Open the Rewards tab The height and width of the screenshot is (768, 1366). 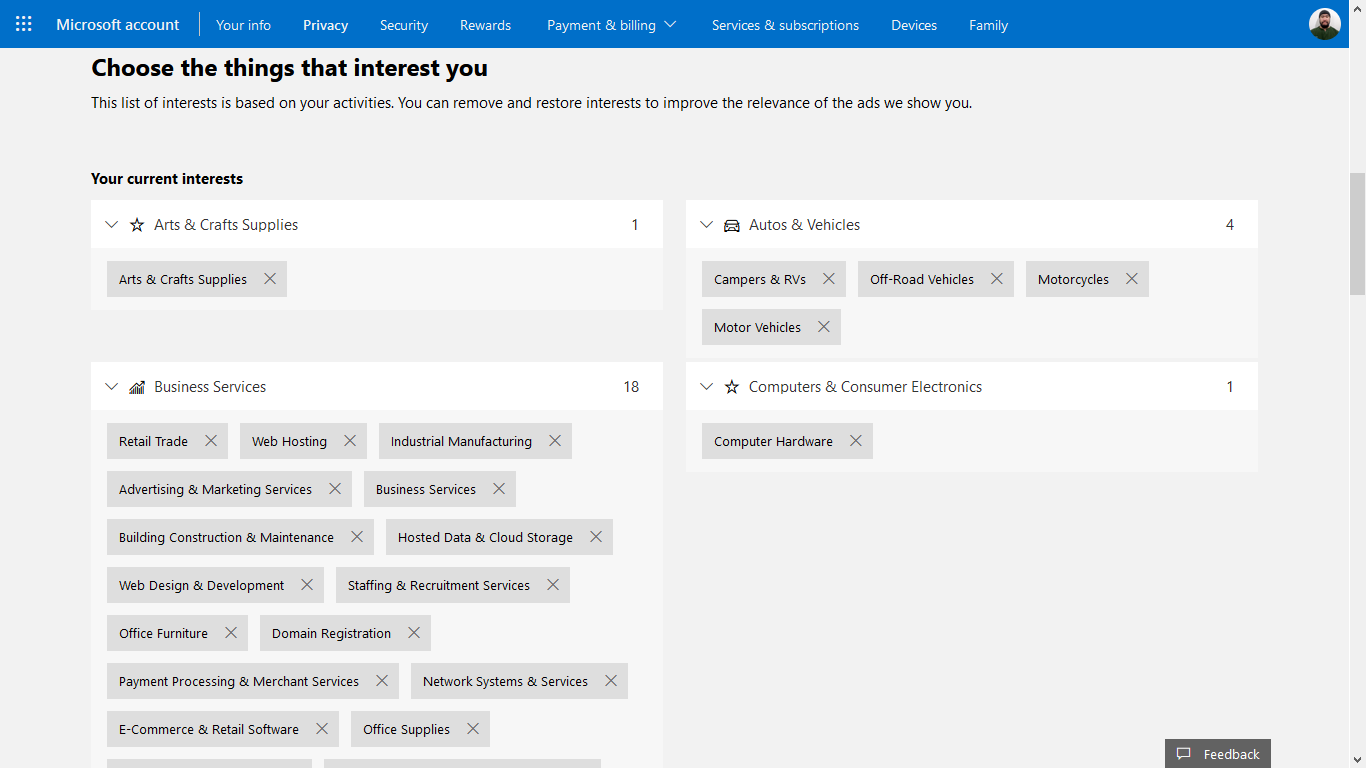click(485, 25)
